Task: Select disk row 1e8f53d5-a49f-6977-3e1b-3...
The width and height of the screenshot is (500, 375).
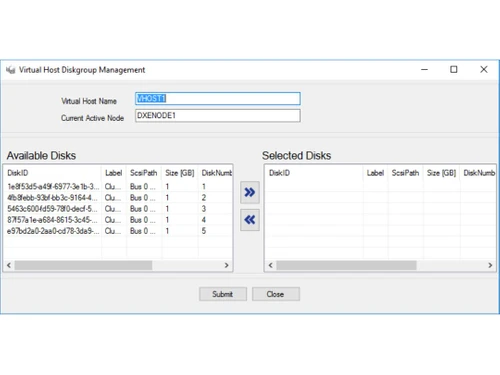Action: pos(118,186)
